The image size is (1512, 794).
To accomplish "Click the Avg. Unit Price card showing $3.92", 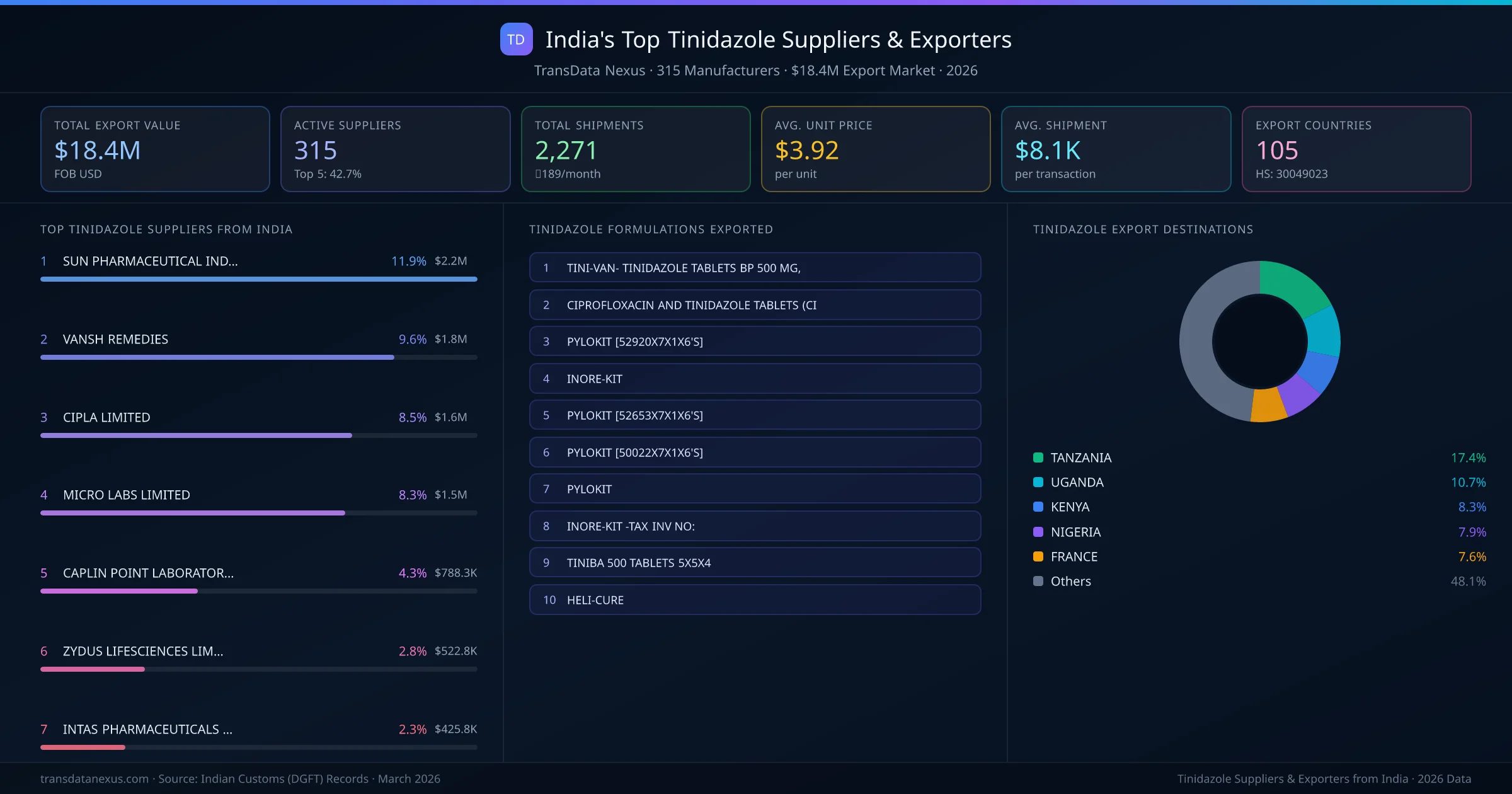I will [x=876, y=149].
